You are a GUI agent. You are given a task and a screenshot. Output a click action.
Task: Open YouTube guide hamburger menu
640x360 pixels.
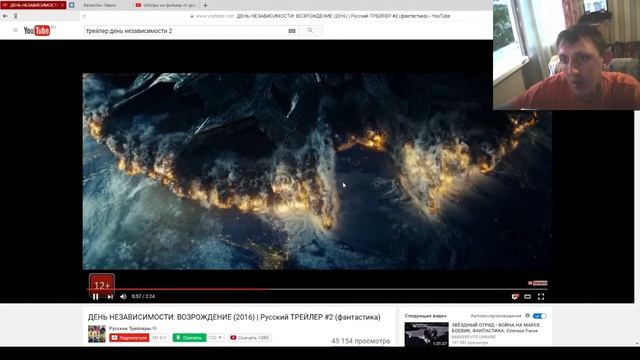point(16,30)
